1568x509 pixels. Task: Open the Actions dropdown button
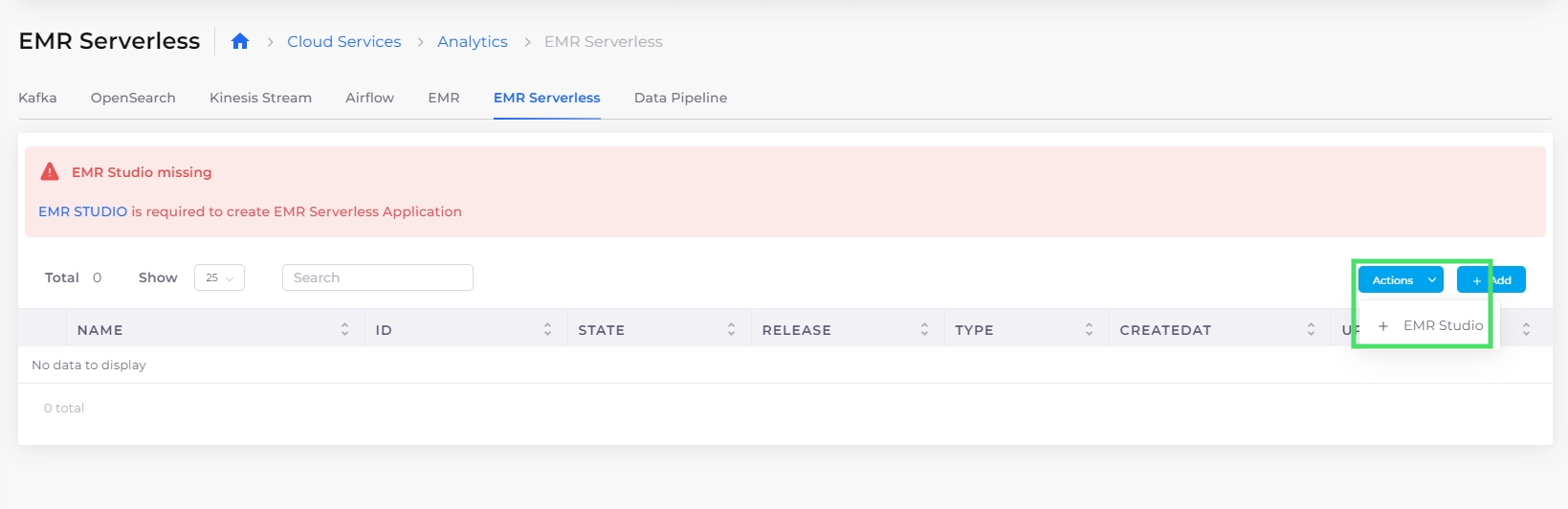1401,279
